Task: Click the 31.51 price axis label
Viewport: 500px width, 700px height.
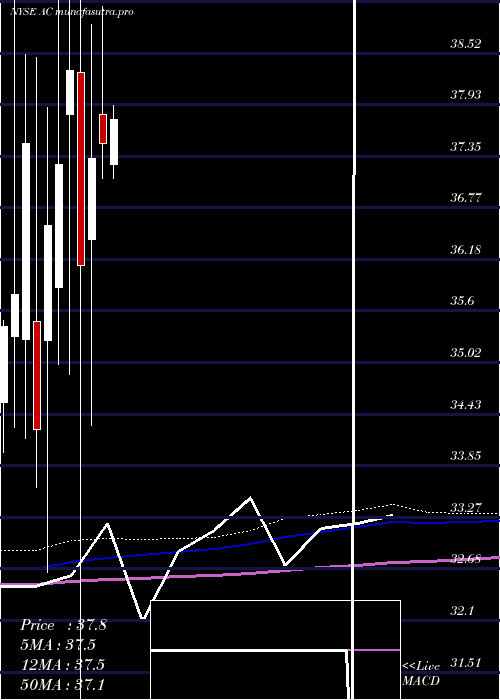Action: [466, 662]
